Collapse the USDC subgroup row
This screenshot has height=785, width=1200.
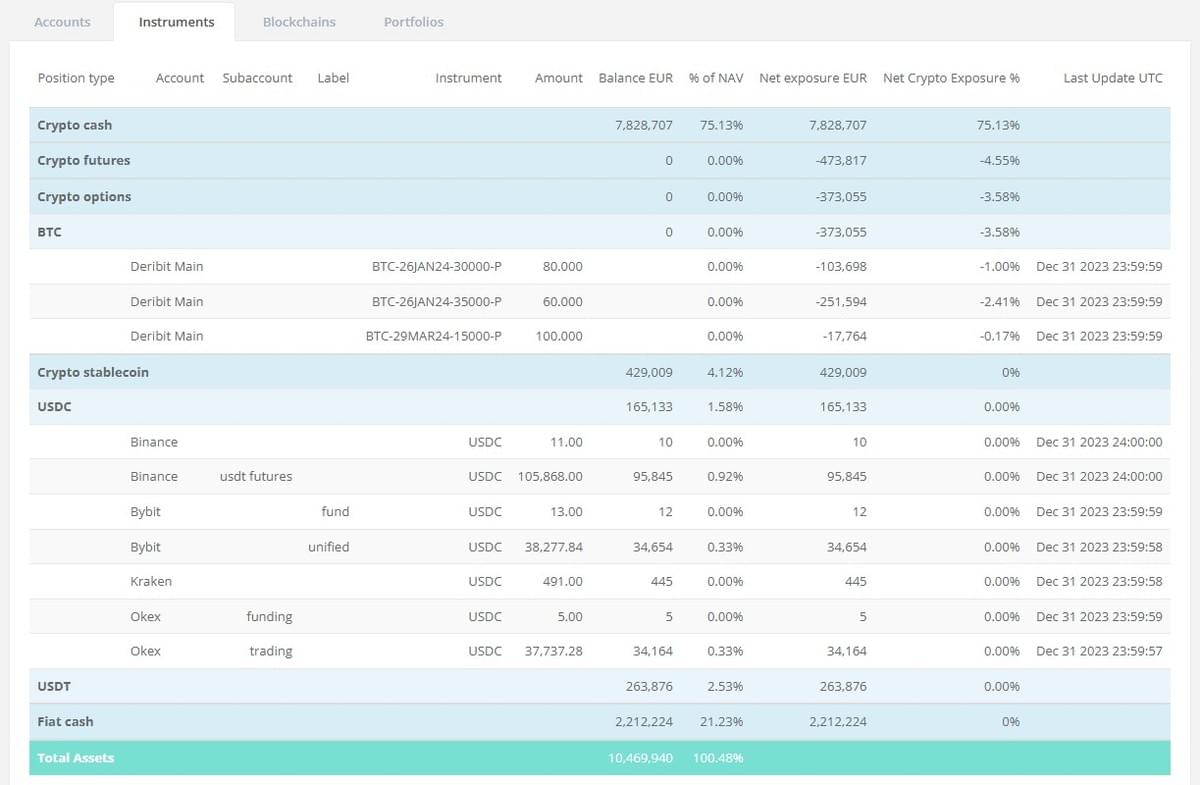54,407
